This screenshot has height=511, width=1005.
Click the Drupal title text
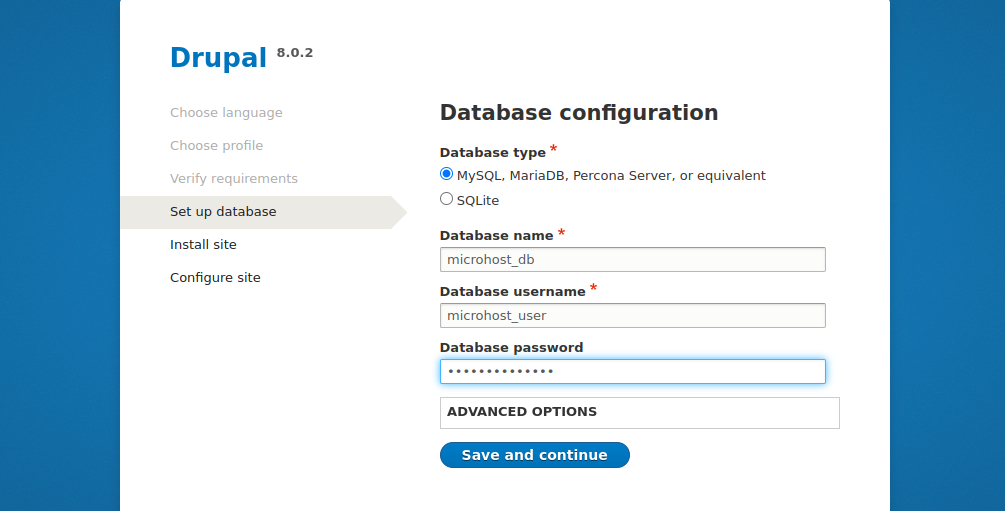[x=218, y=58]
